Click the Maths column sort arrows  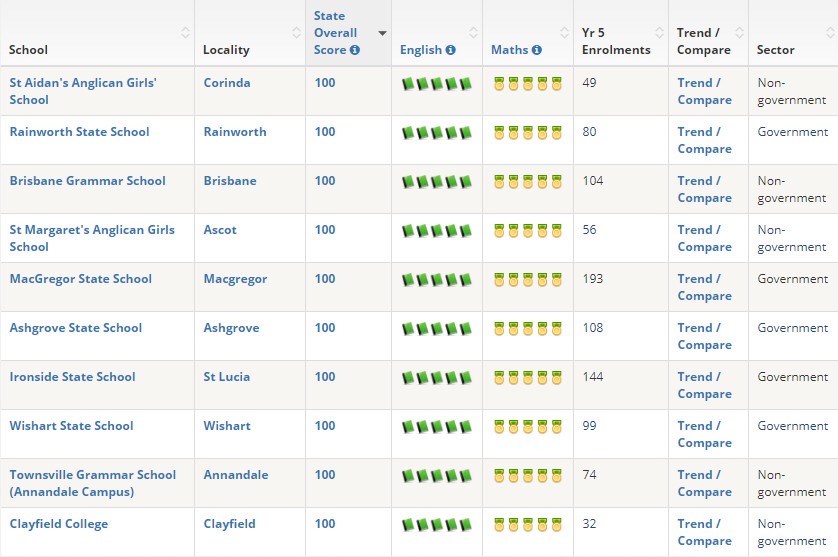tap(564, 33)
